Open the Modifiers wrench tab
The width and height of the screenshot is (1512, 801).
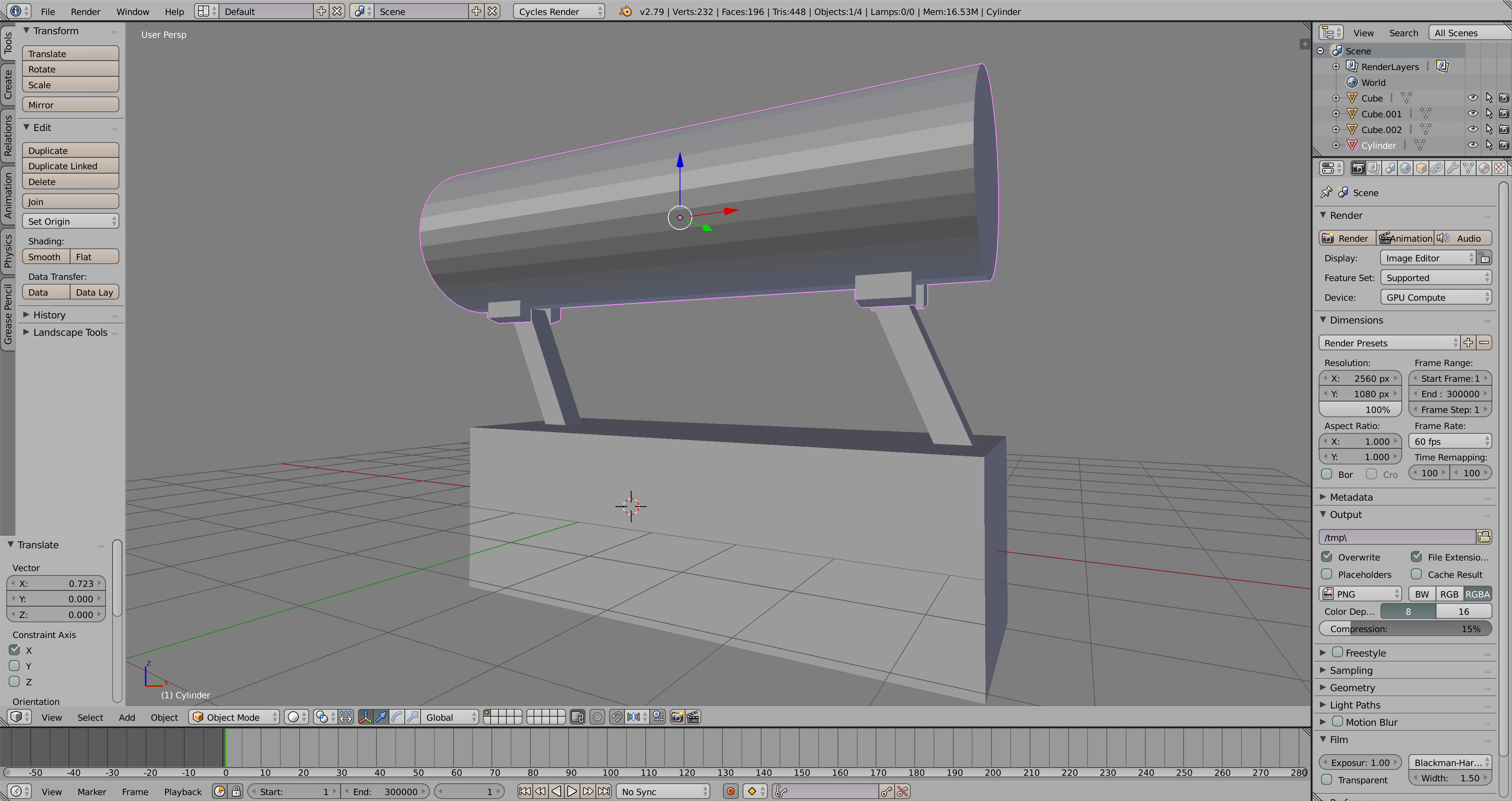coord(1453,168)
